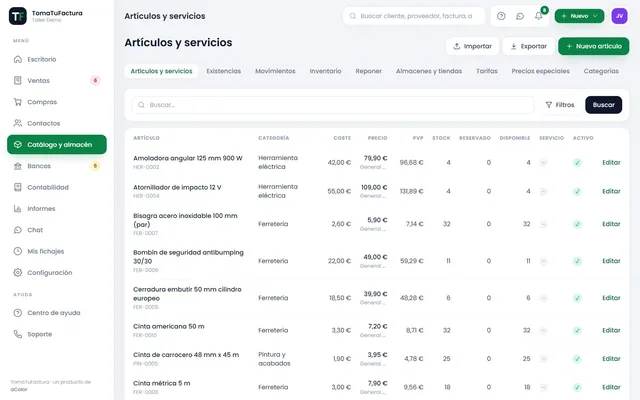Switch to the Categorías tab
640x400 pixels.
(601, 71)
